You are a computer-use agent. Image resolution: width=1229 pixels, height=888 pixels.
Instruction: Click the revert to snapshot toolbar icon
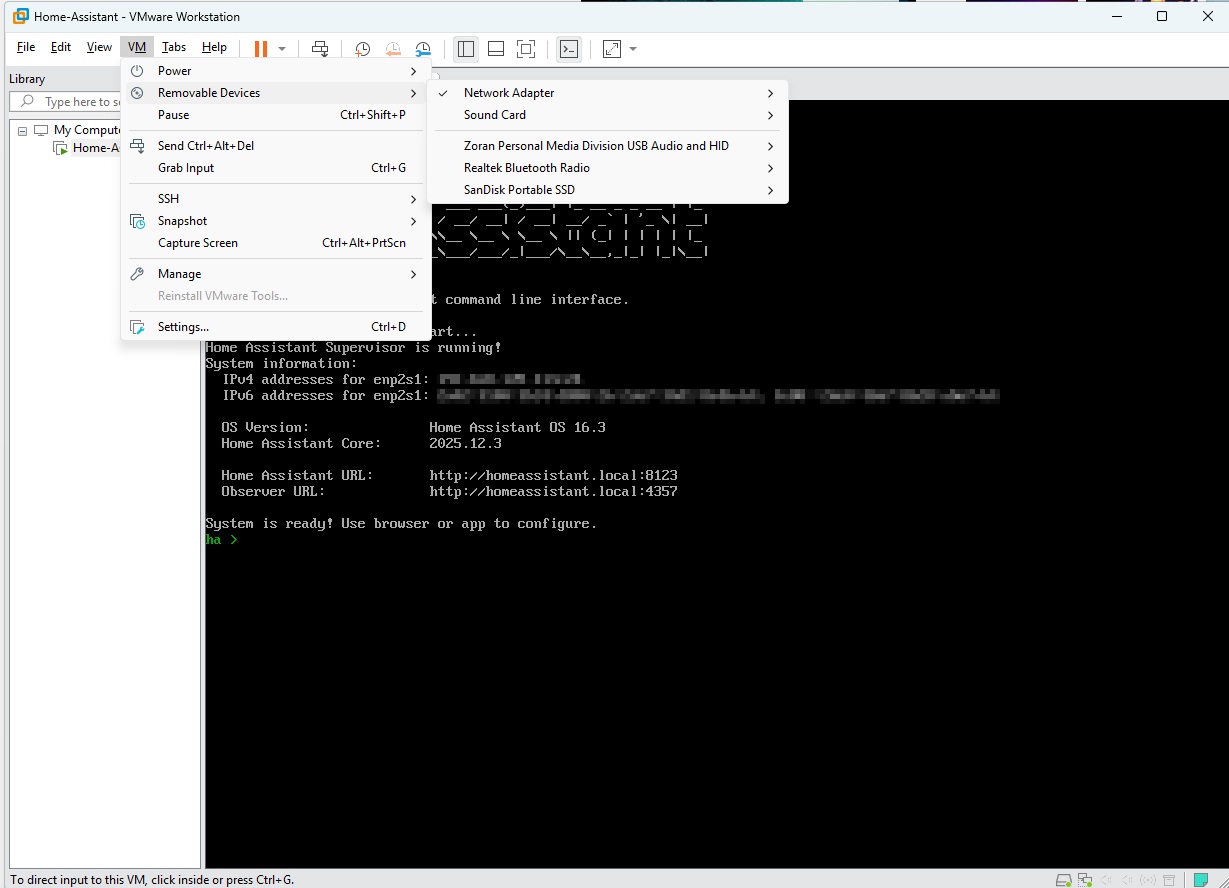(393, 48)
